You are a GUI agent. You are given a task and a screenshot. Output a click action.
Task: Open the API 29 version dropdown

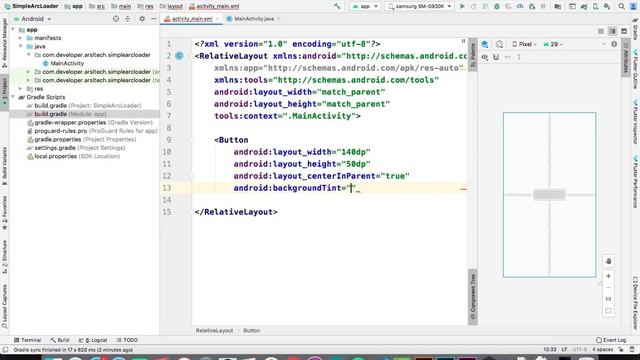pos(553,44)
